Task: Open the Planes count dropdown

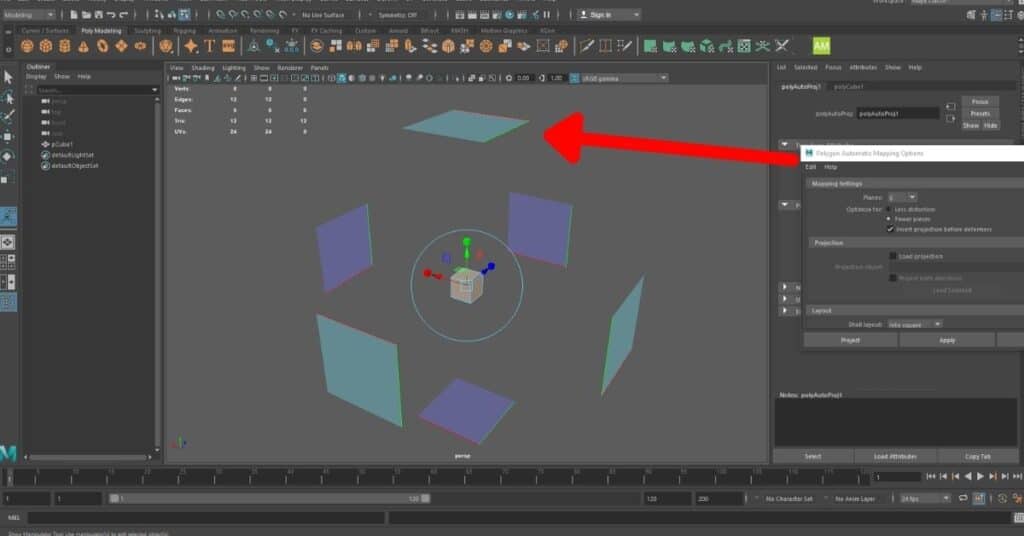Action: (902, 197)
